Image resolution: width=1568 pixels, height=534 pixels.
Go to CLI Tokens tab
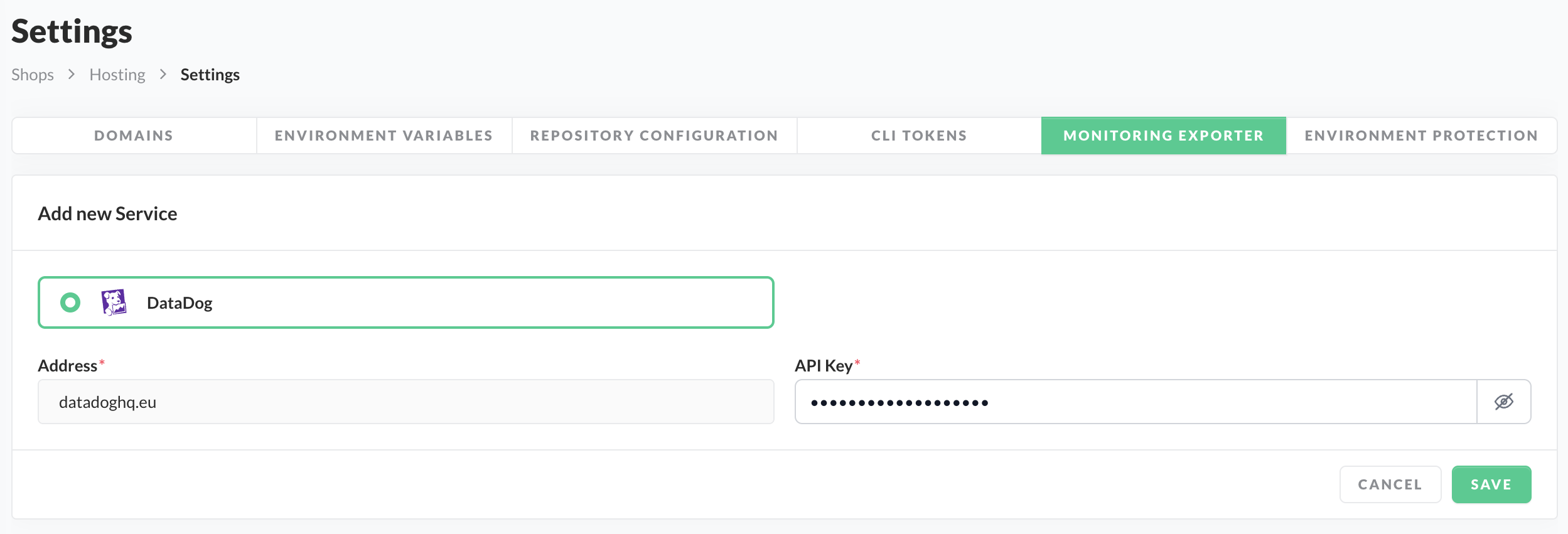(x=919, y=136)
